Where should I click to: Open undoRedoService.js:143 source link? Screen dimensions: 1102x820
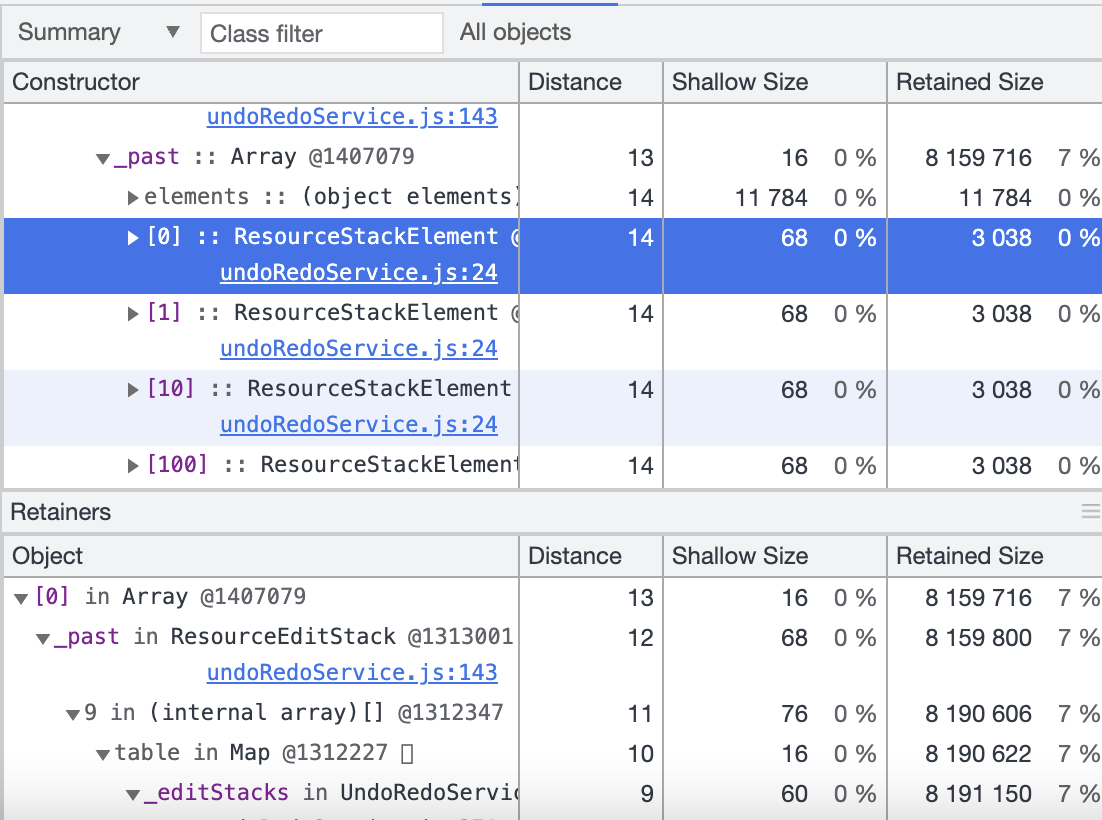[x=352, y=117]
